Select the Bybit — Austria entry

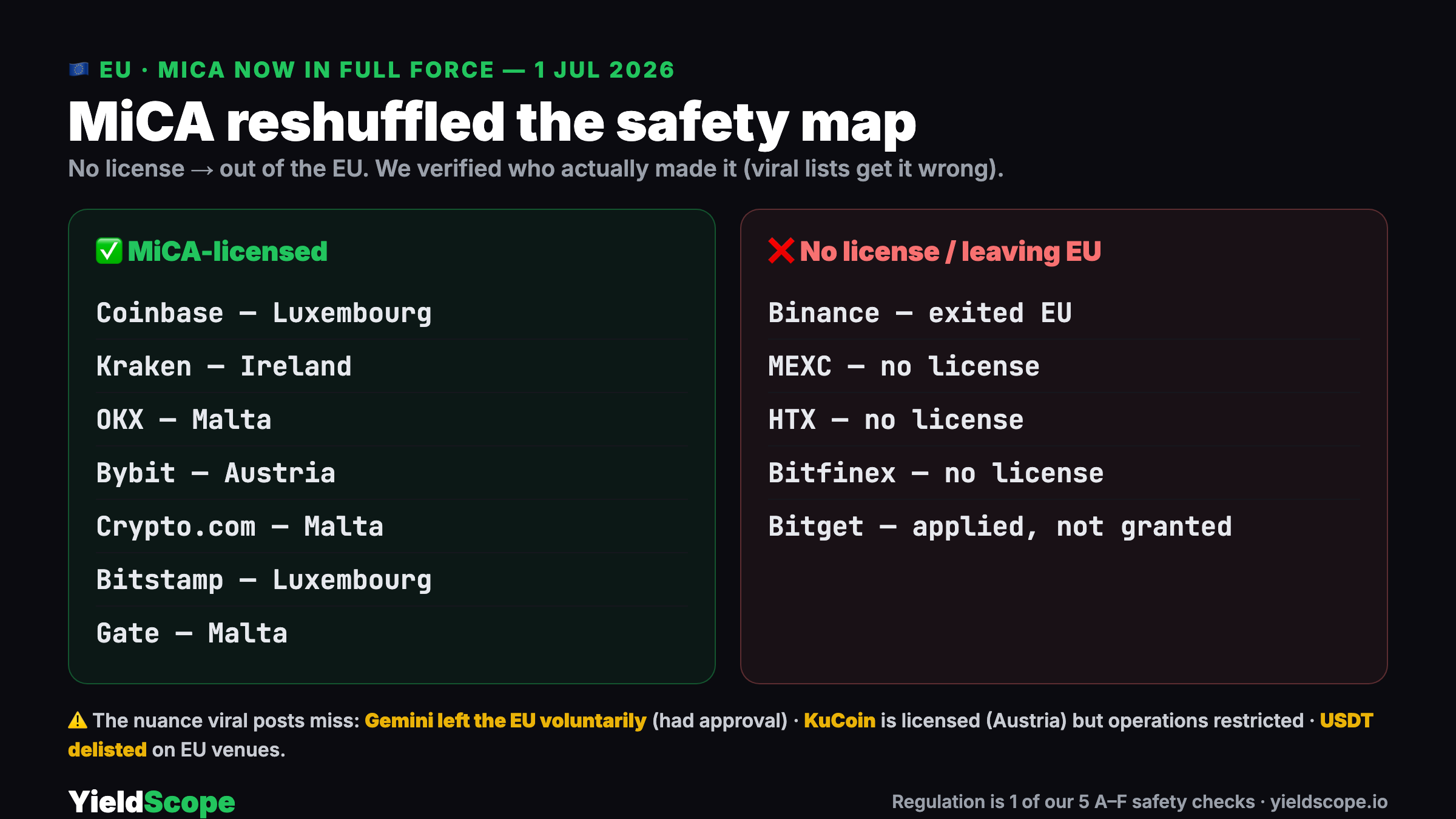[x=392, y=473]
